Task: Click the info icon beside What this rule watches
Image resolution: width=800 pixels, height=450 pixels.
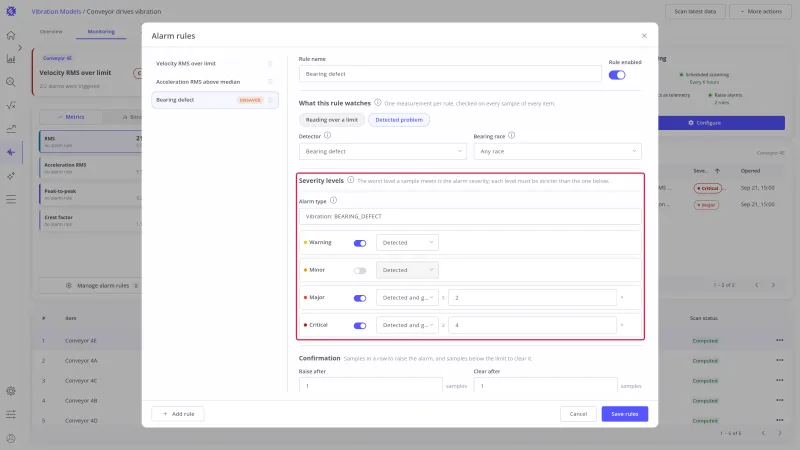Action: pos(378,103)
